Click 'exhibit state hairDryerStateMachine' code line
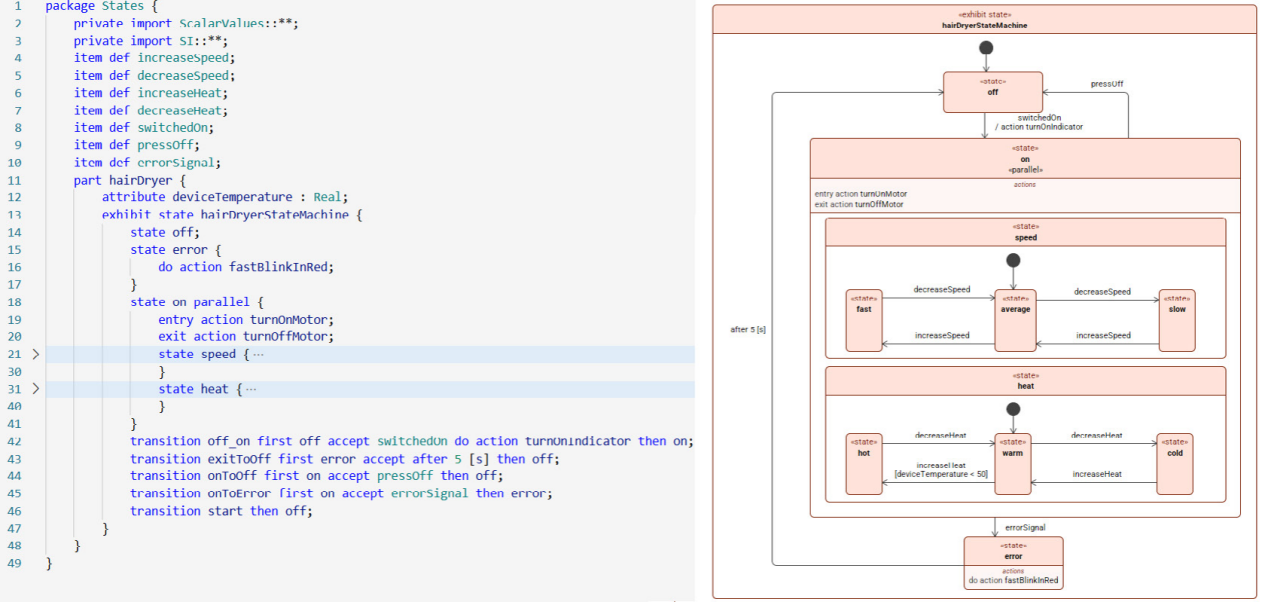 (232, 215)
